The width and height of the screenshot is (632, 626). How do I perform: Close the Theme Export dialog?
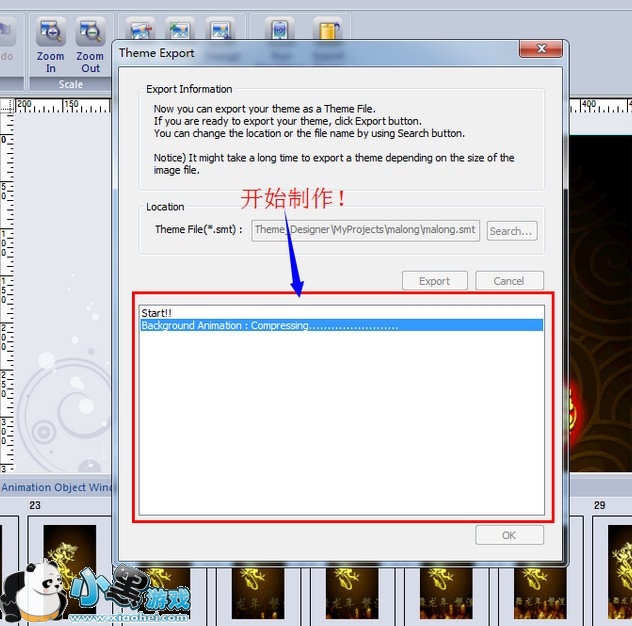pos(541,49)
